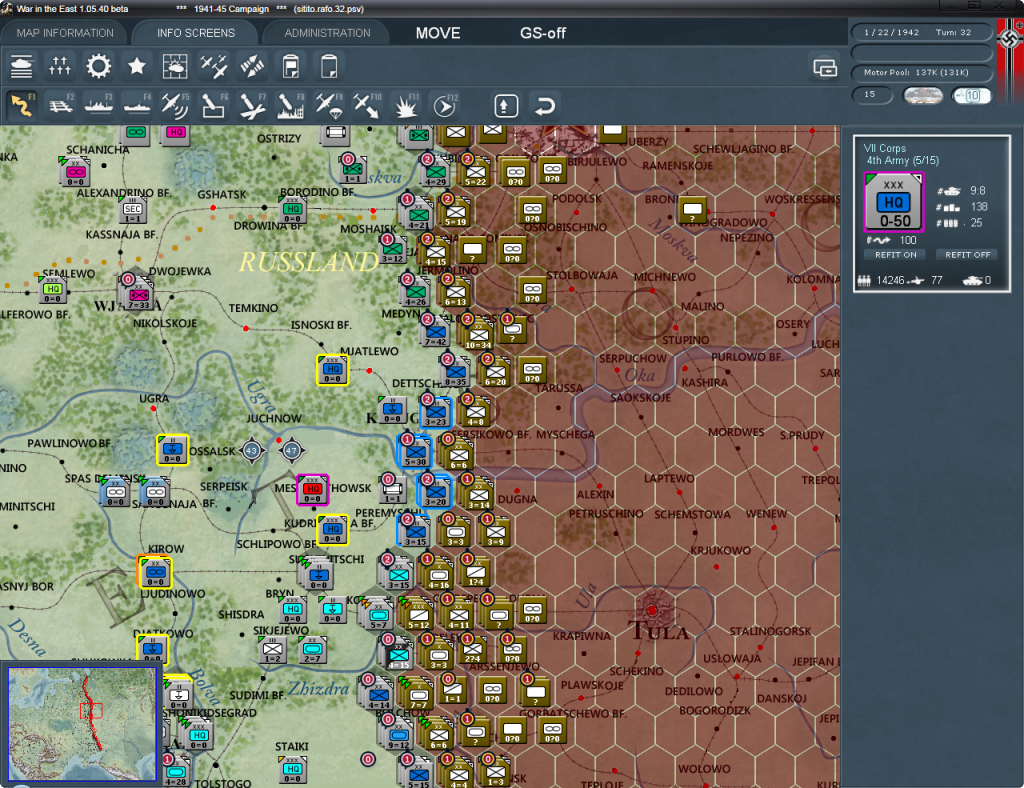This screenshot has height=788, width=1024.
Task: Select the orange-bordered unit near Ljudinowo
Action: tap(155, 572)
